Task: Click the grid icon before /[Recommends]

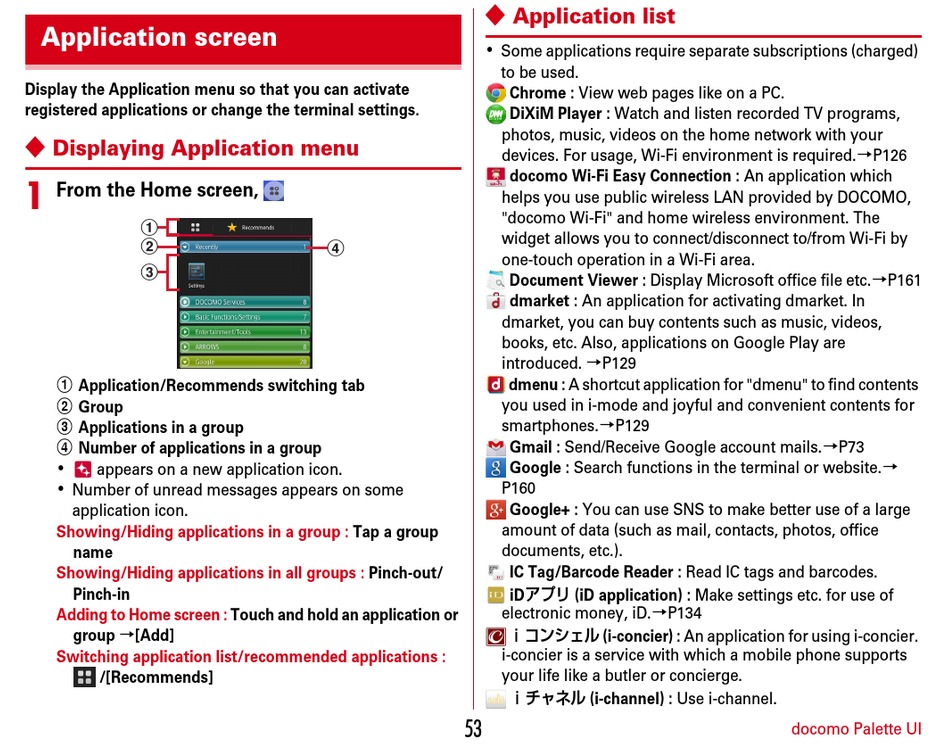Action: coord(84,677)
